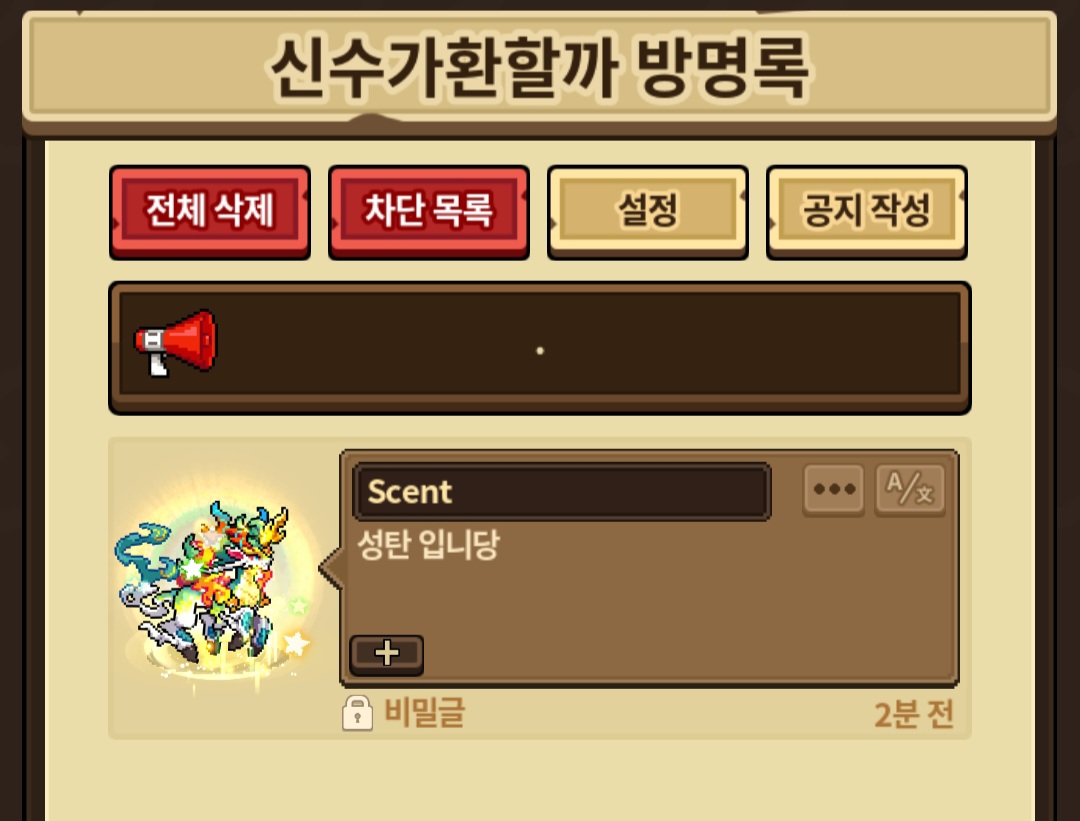Open the 설정 settings button
1080x821 pixels.
[647, 211]
